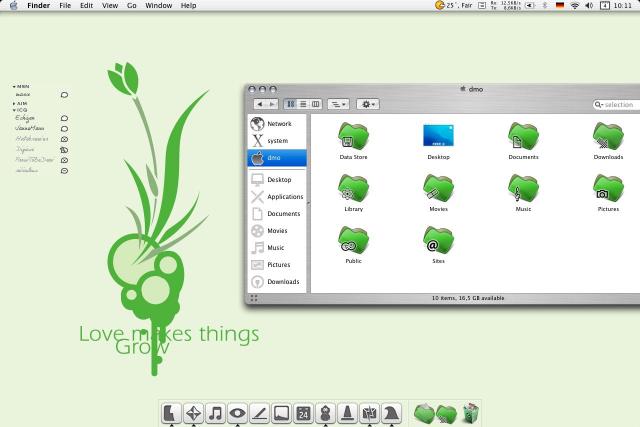Open the Window menu
The height and width of the screenshot is (427, 640).
click(158, 5)
